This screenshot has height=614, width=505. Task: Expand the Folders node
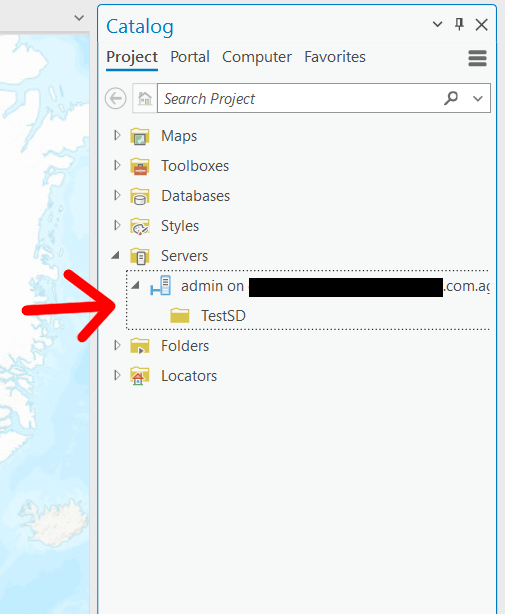click(x=117, y=345)
